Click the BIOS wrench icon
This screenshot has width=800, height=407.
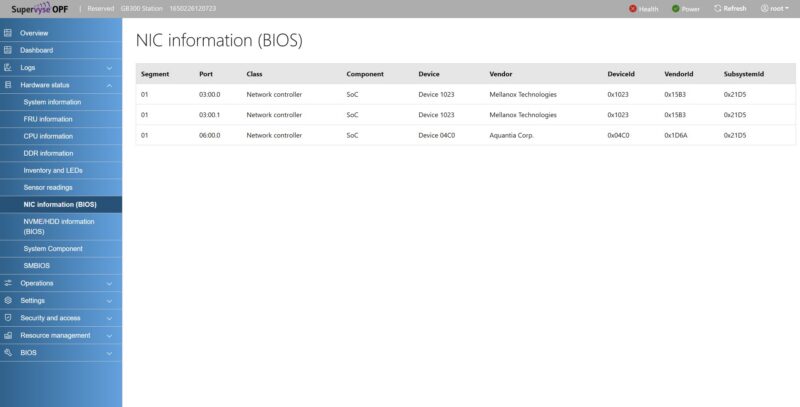8,352
